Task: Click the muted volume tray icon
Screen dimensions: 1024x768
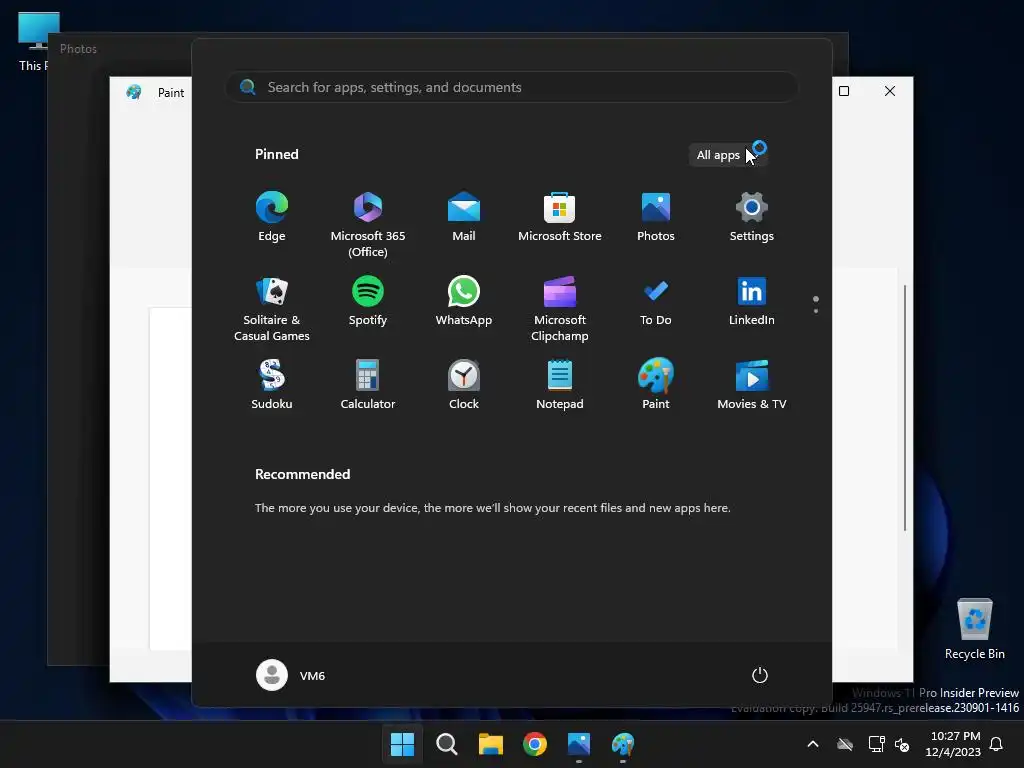Action: coord(902,744)
